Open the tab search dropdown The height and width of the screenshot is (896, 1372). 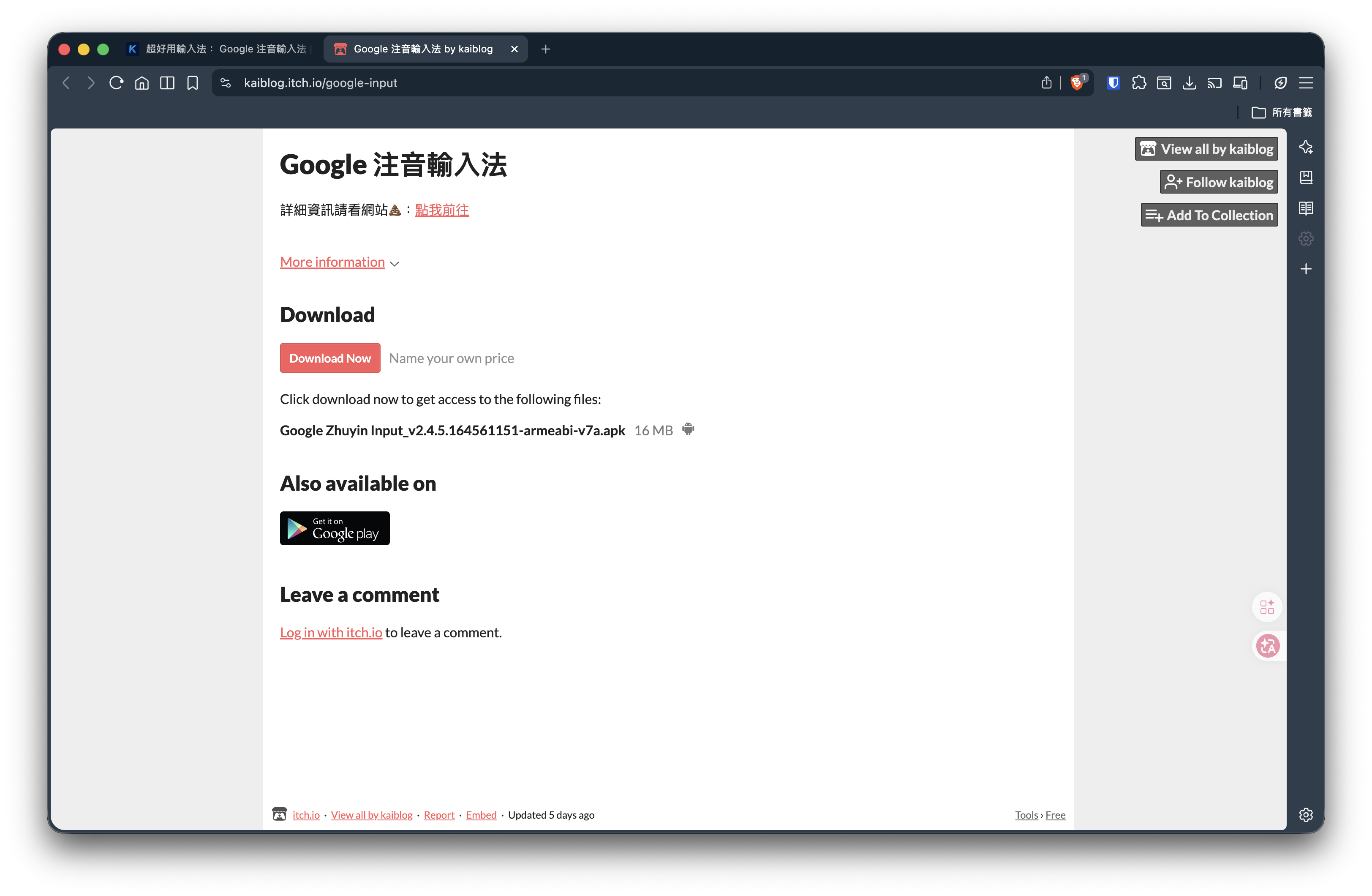[1165, 82]
